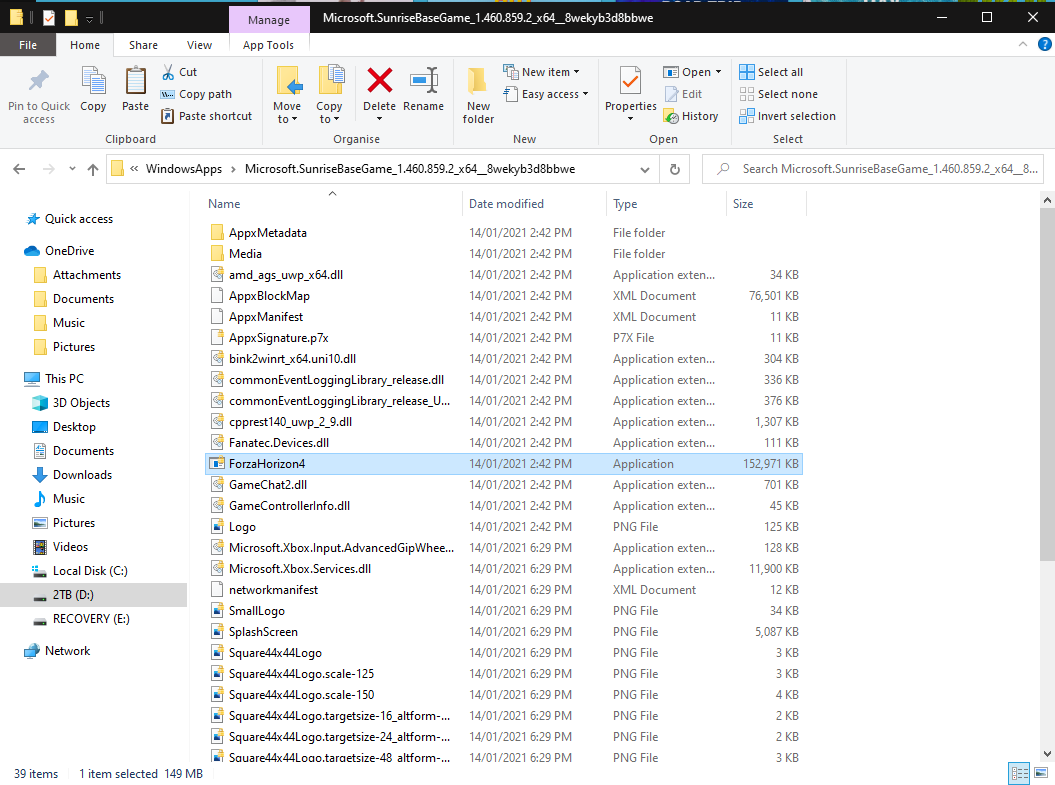This screenshot has height=785, width=1055.
Task: Select the SplashScreen PNG file
Action: 503,632
